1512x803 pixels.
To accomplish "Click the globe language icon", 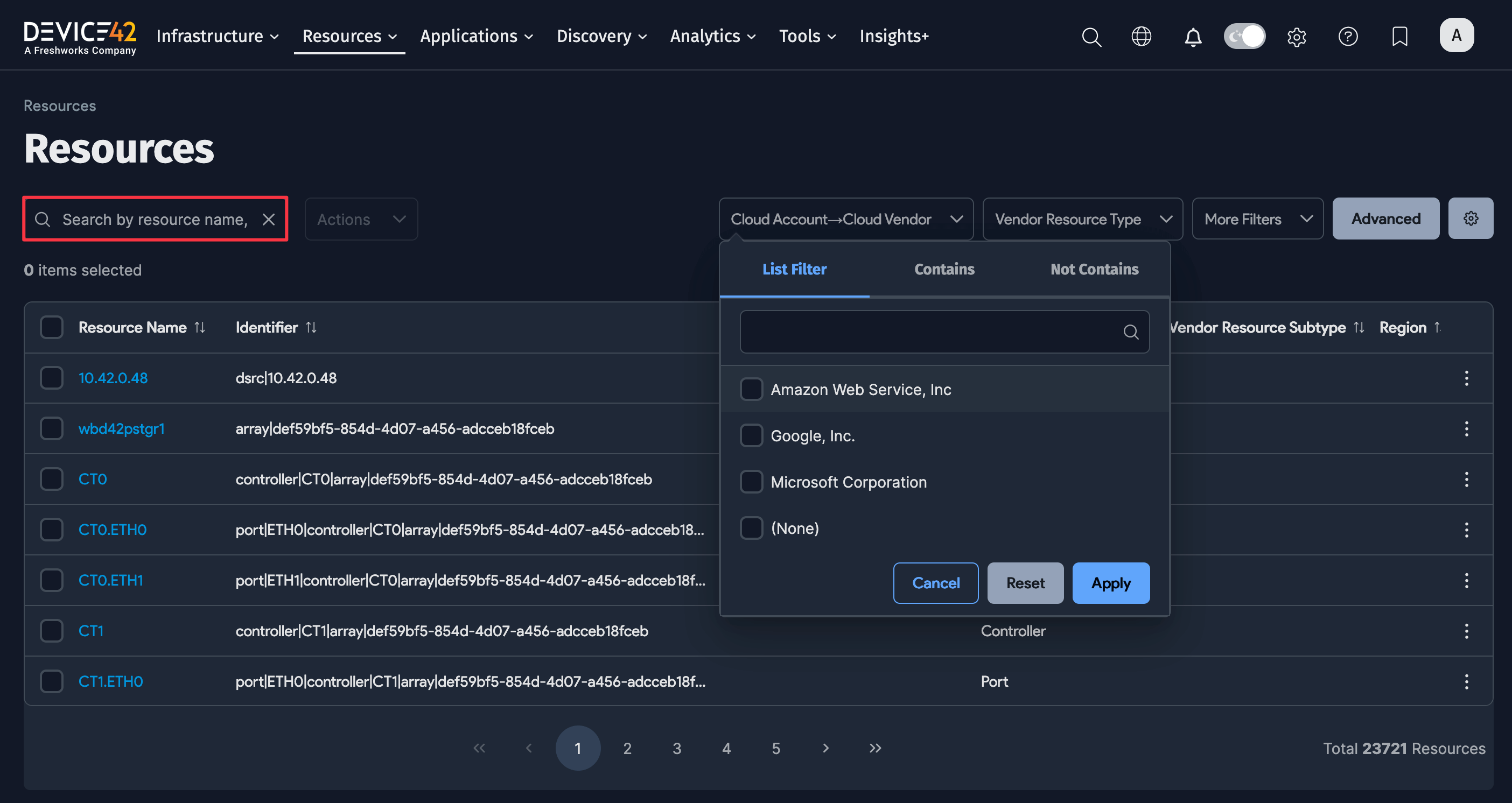I will [x=1141, y=37].
